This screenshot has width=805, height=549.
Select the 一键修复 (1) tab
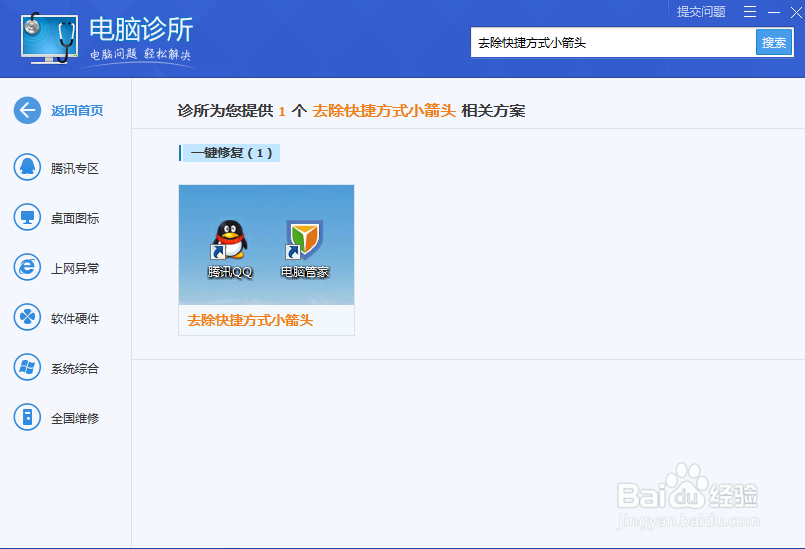230,153
